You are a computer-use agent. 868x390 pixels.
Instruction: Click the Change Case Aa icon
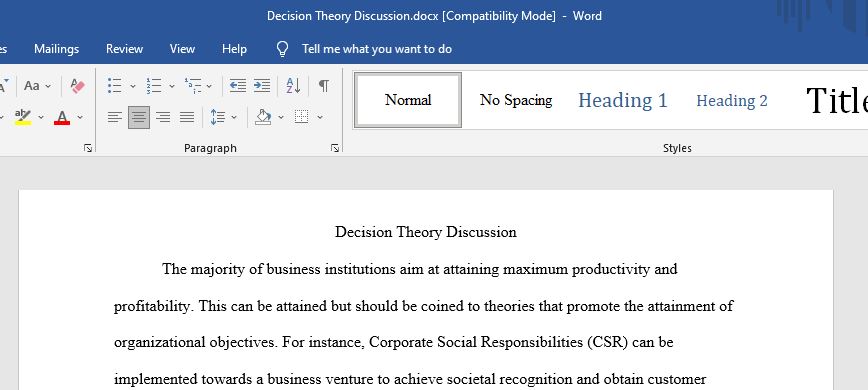tap(32, 86)
